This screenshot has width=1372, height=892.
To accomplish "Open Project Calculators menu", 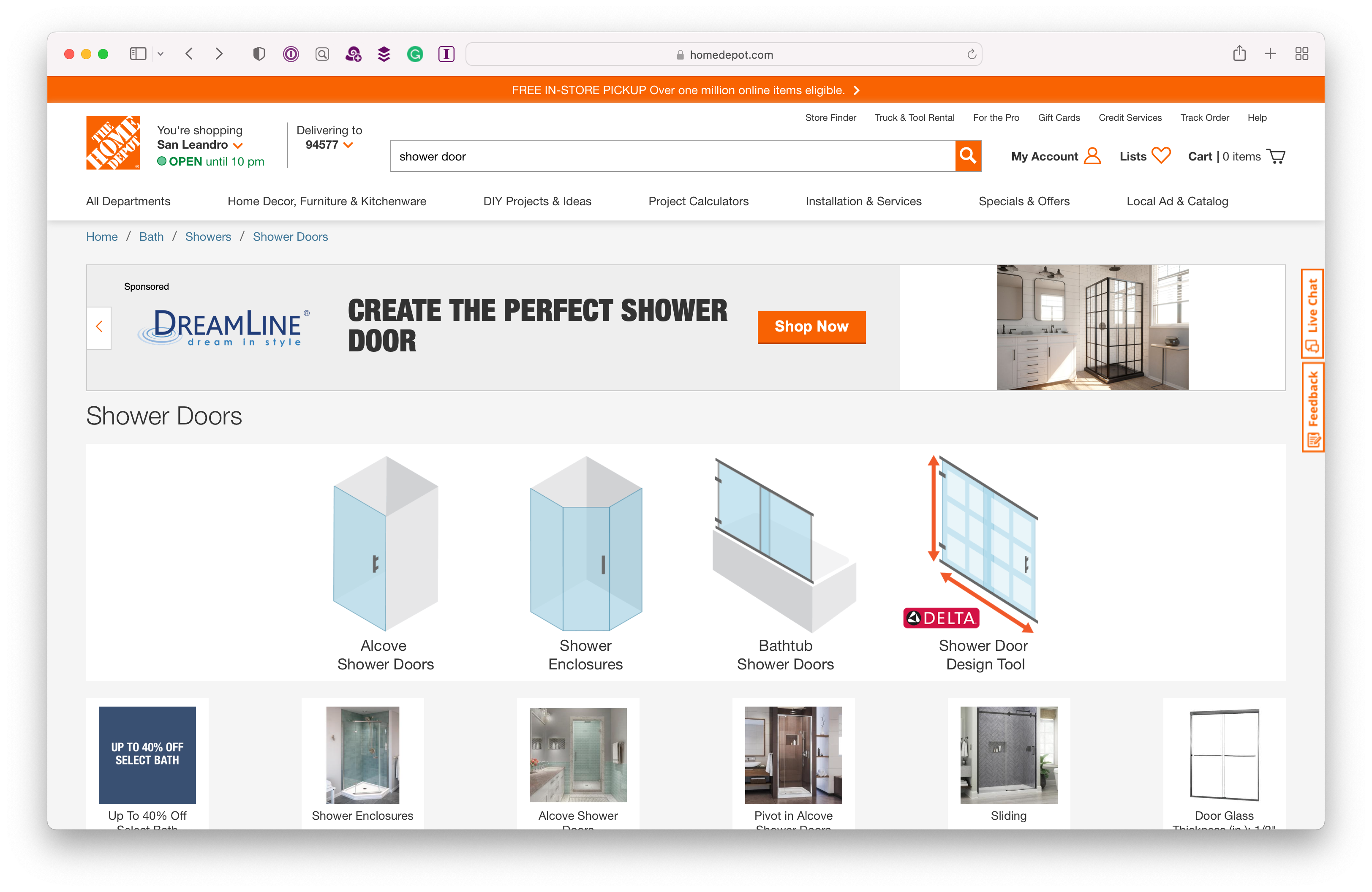I will pyautogui.click(x=698, y=201).
